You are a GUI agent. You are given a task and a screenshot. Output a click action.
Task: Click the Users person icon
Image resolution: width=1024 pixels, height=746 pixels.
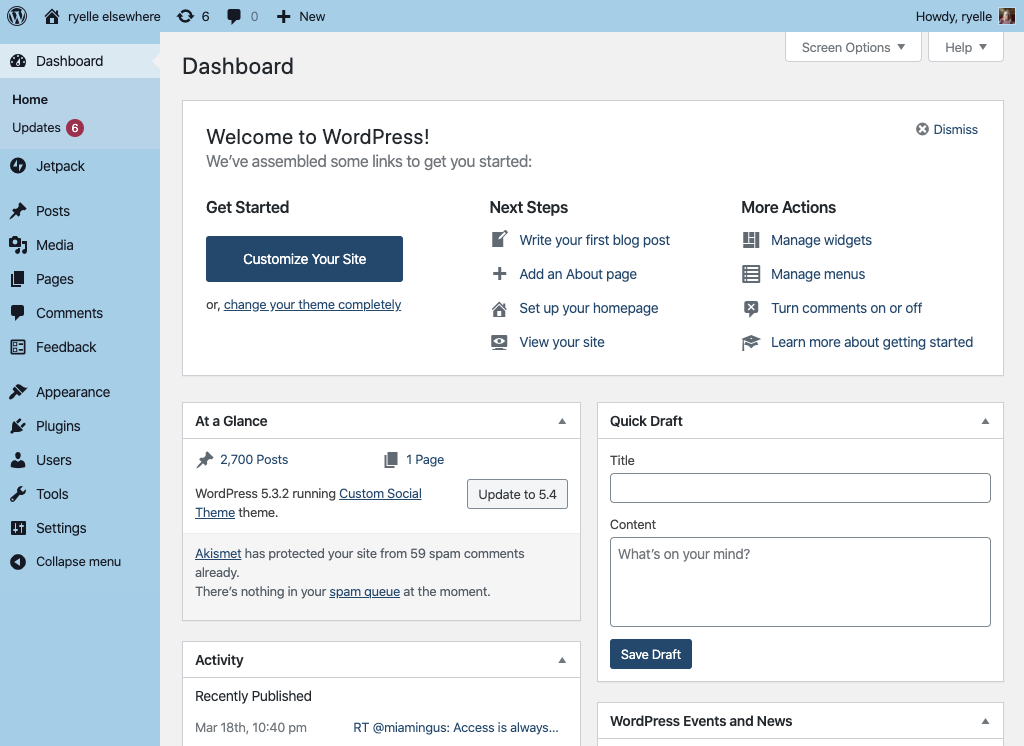(x=18, y=460)
